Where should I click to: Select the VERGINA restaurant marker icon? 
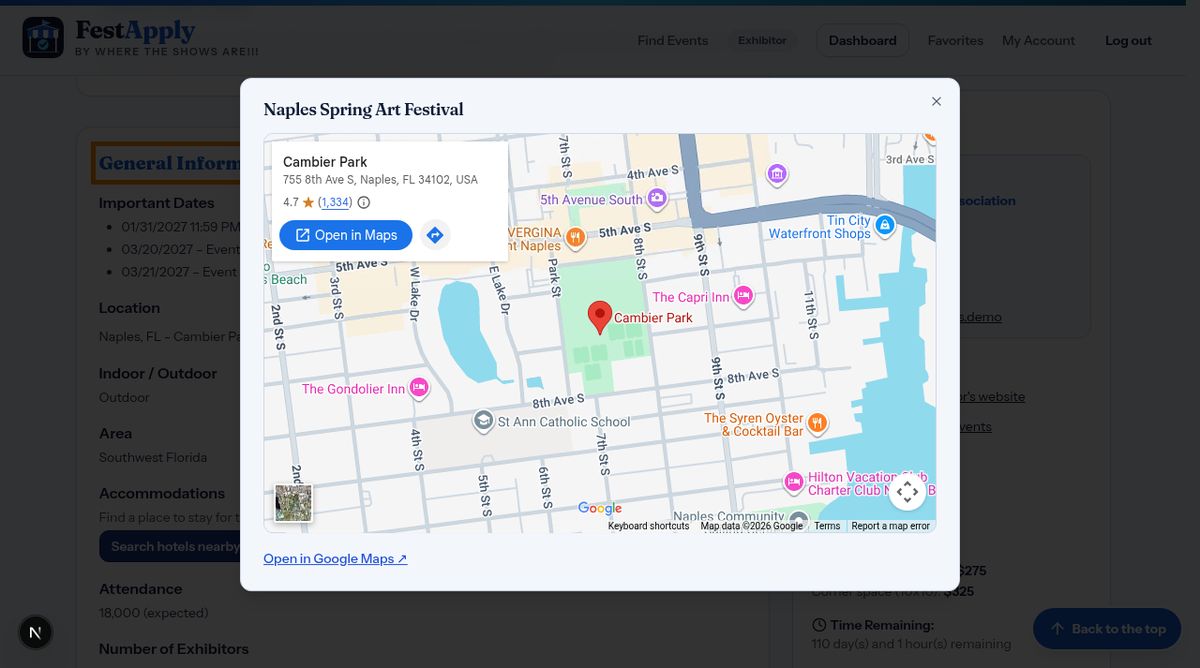click(575, 237)
